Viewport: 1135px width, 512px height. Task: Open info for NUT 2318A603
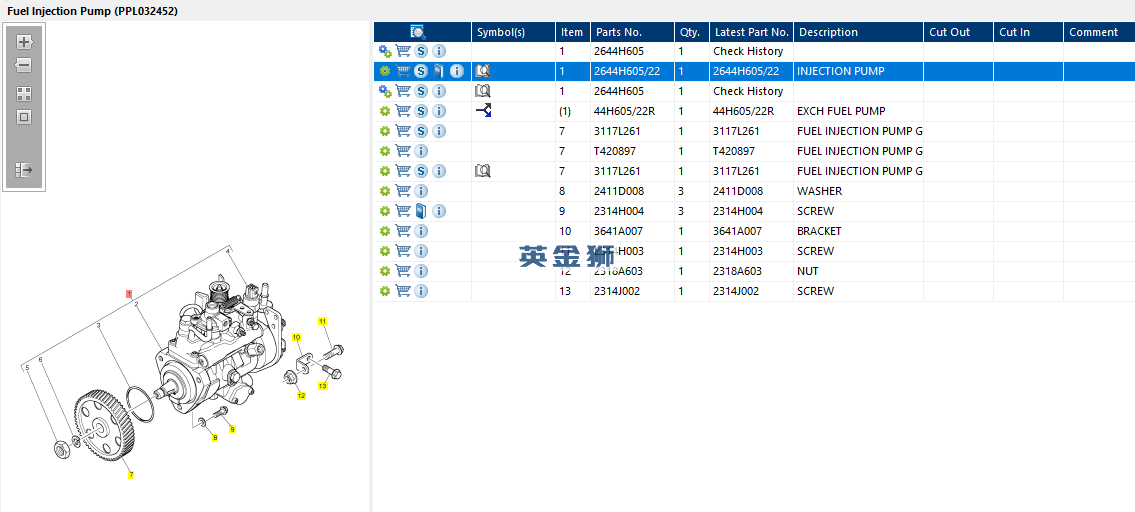(x=421, y=271)
